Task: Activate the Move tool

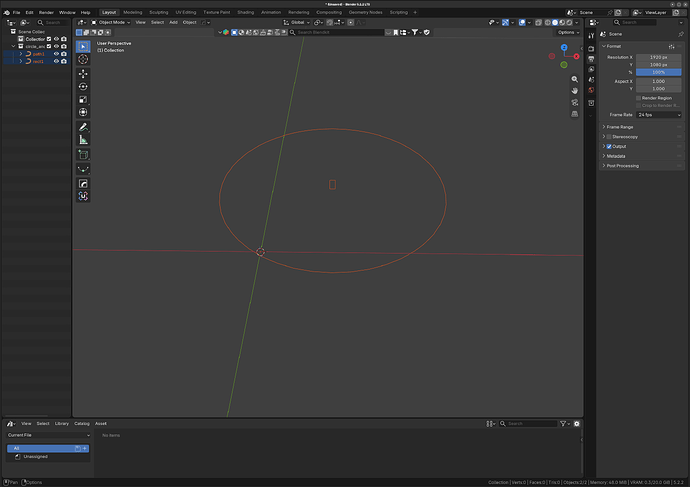Action: click(x=83, y=74)
